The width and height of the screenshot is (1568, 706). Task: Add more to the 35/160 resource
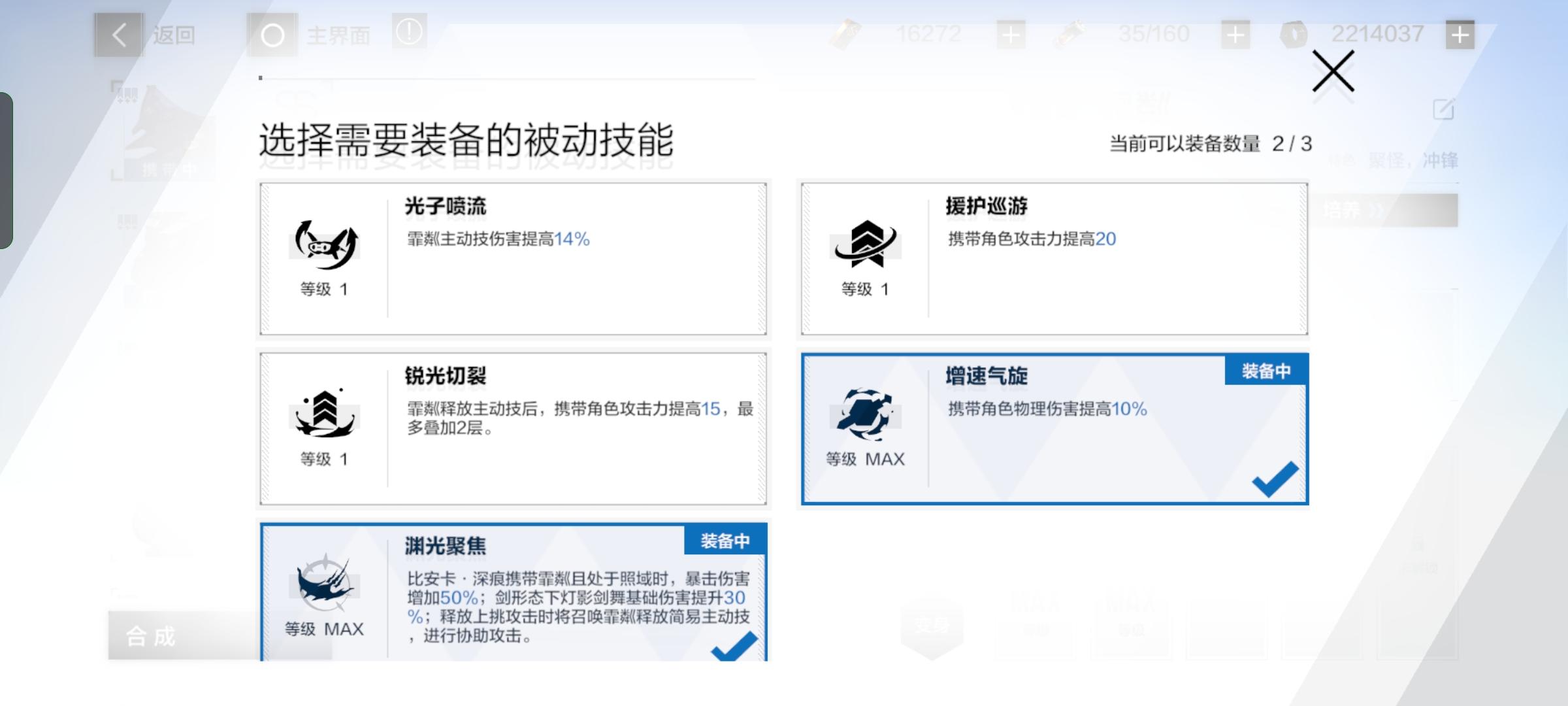(x=1235, y=35)
